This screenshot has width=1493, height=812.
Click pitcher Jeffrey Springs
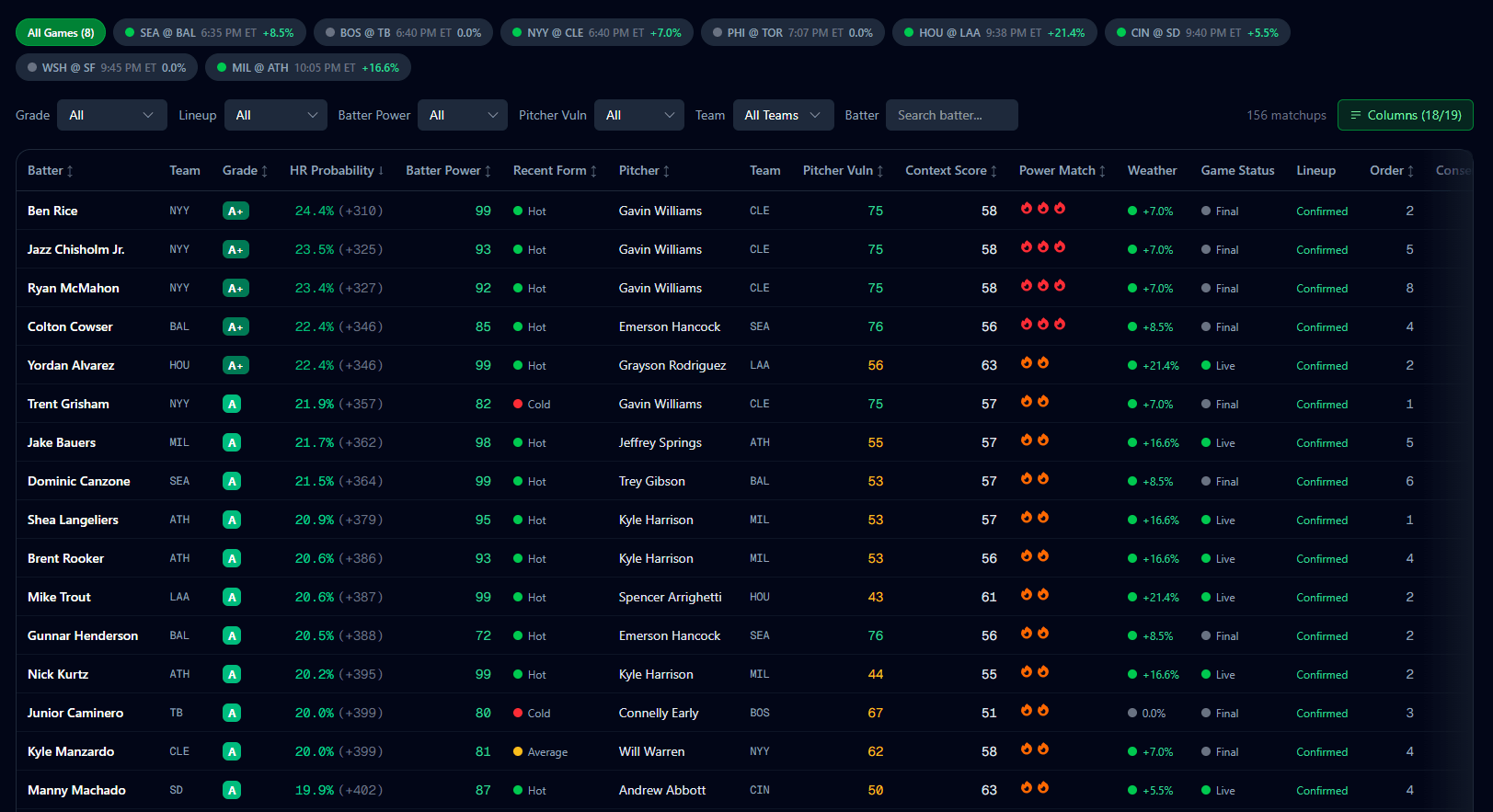[660, 442]
